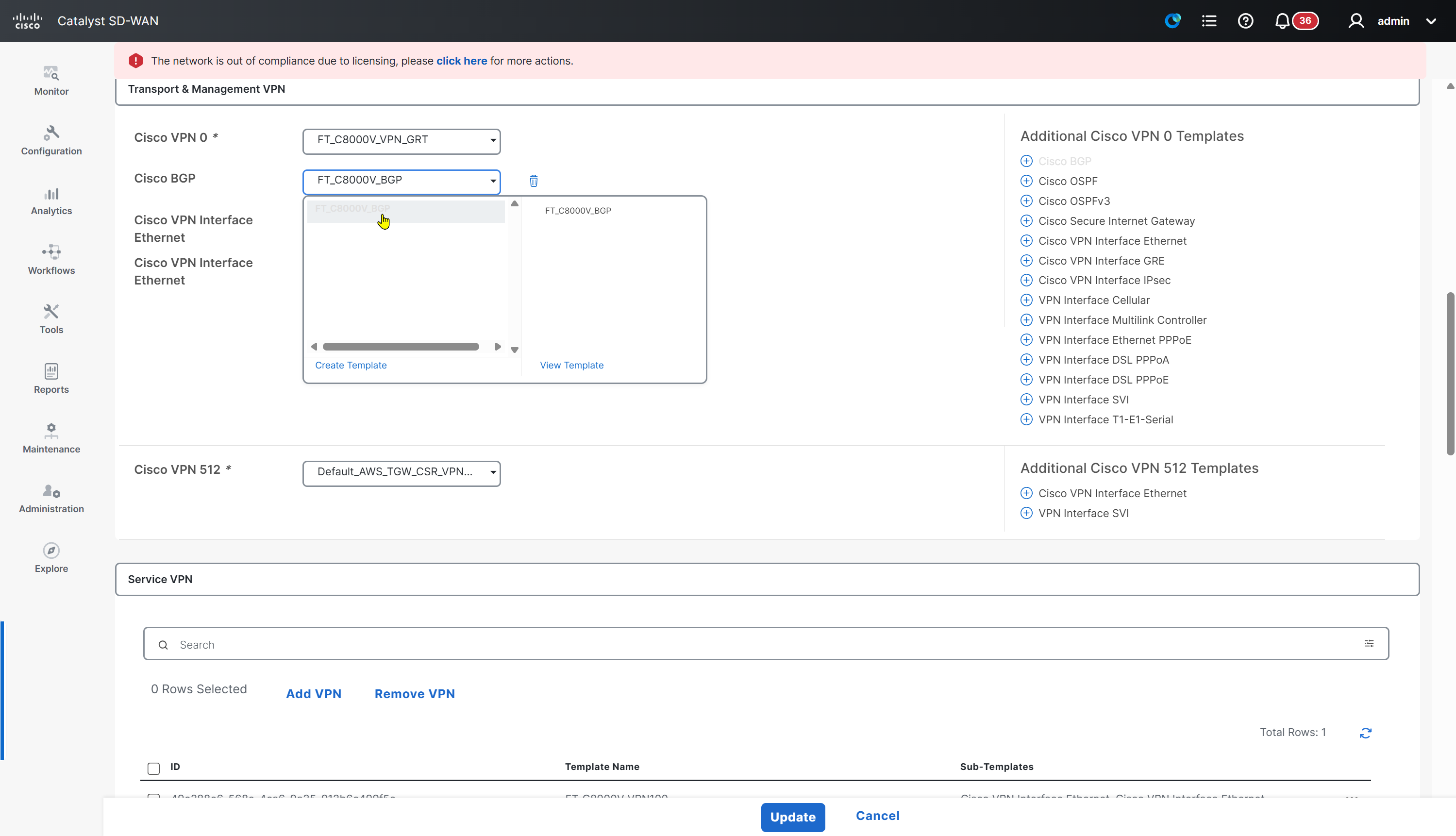Add VPN Interface DSL PPPoE template
Screen dimensions: 1456x836
(x=1026, y=380)
